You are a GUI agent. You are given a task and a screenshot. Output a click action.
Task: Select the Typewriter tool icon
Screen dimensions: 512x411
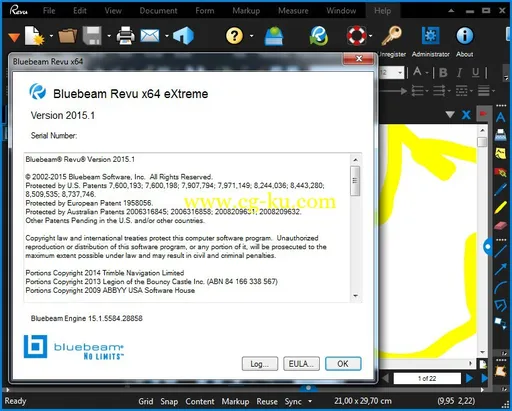pyautogui.click(x=501, y=135)
